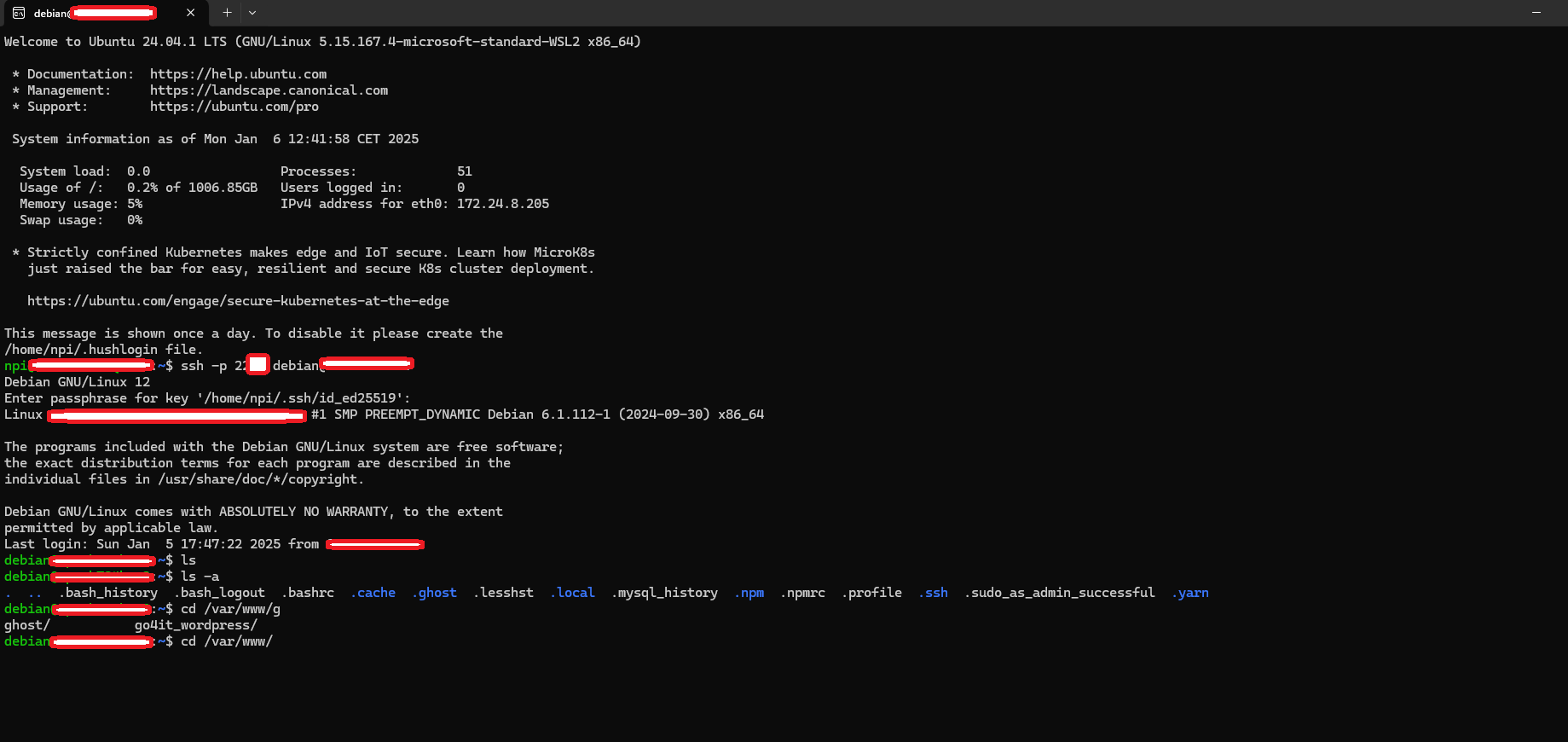This screenshot has width=1568, height=742.
Task: Click the secure-kubernetes-at-the-edge URL
Action: (x=238, y=301)
